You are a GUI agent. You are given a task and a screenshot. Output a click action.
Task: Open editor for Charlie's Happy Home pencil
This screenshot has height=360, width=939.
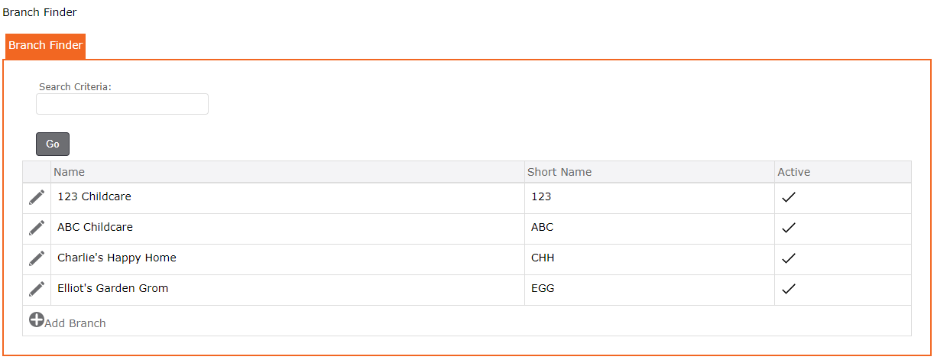(x=37, y=258)
